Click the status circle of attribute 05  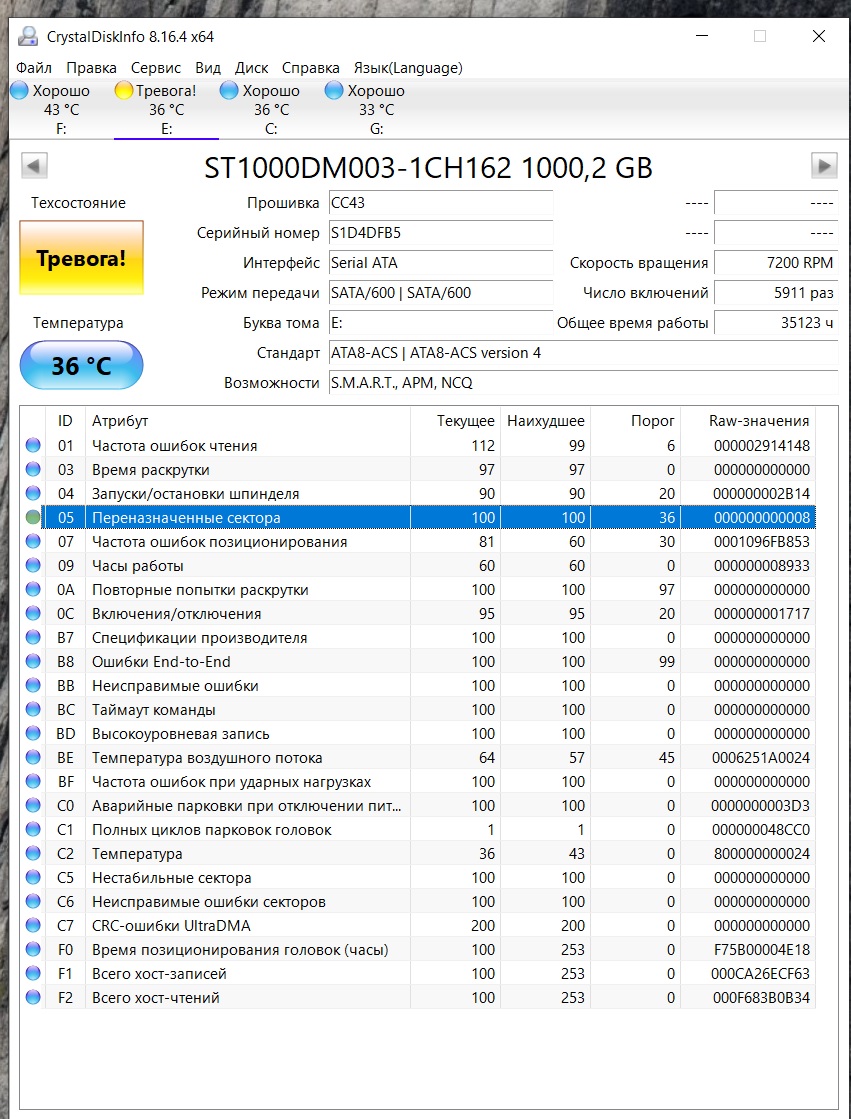pyautogui.click(x=34, y=518)
